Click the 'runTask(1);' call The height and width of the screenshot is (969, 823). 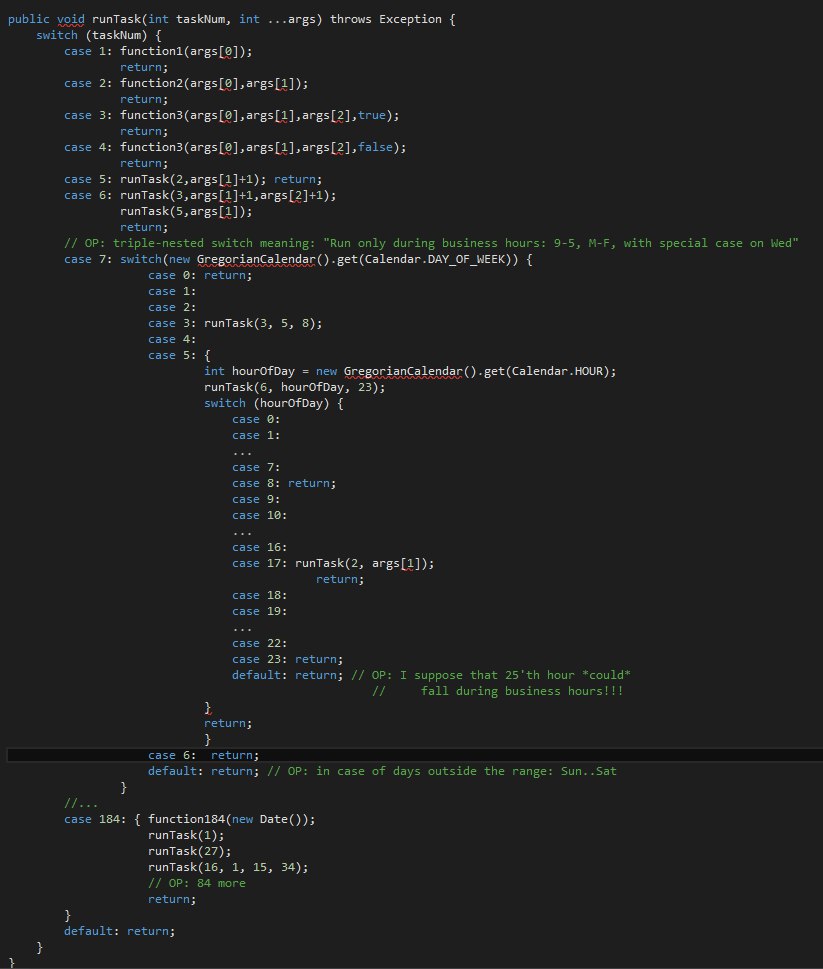[186, 836]
